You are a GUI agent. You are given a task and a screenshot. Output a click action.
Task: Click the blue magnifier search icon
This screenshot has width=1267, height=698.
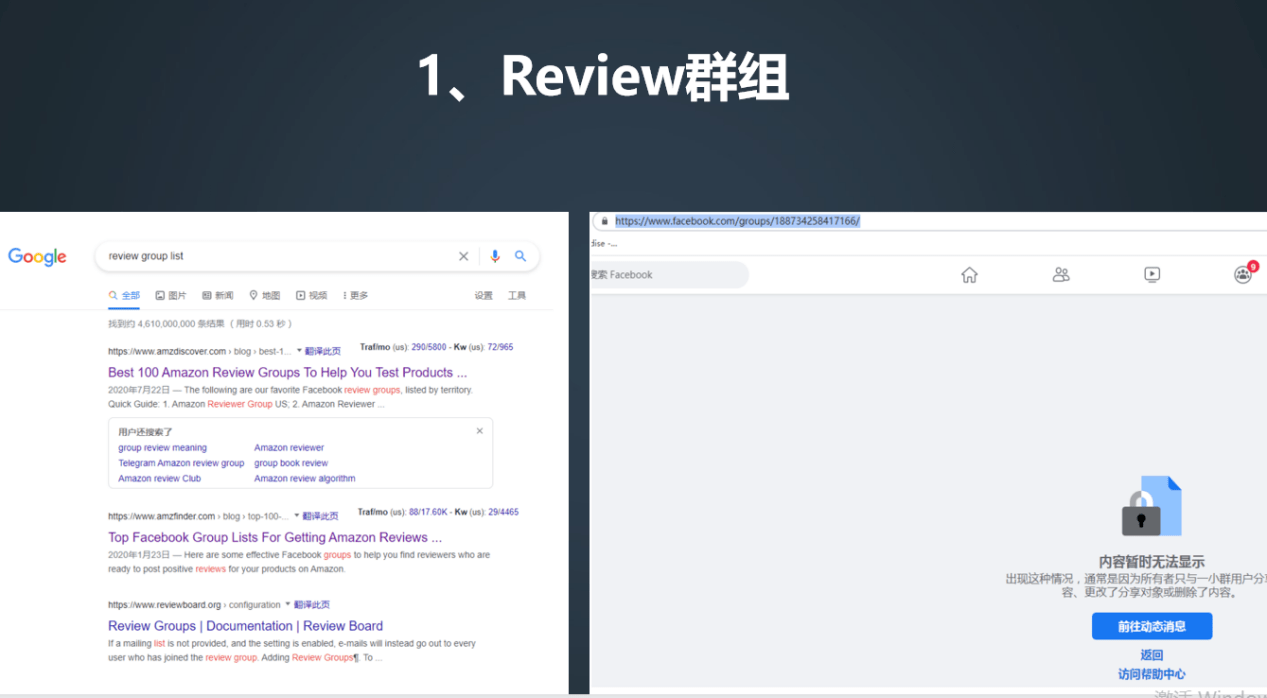point(520,256)
